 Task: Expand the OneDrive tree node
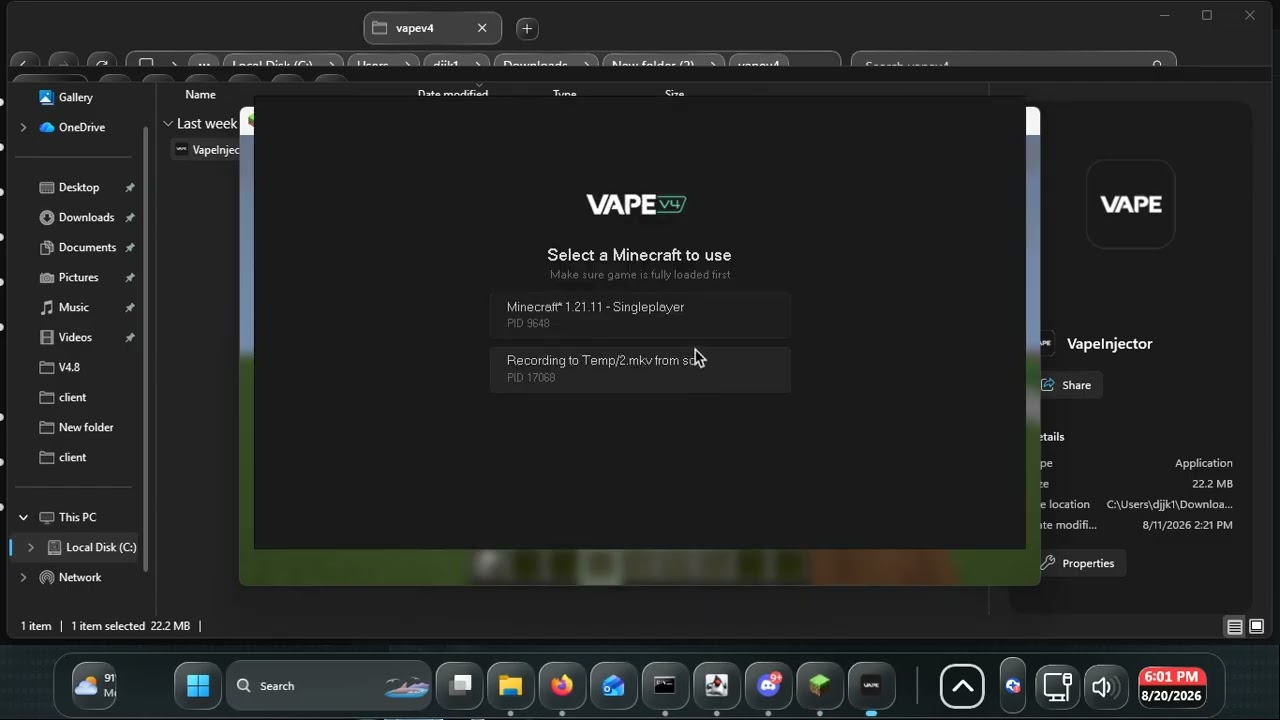[23, 127]
